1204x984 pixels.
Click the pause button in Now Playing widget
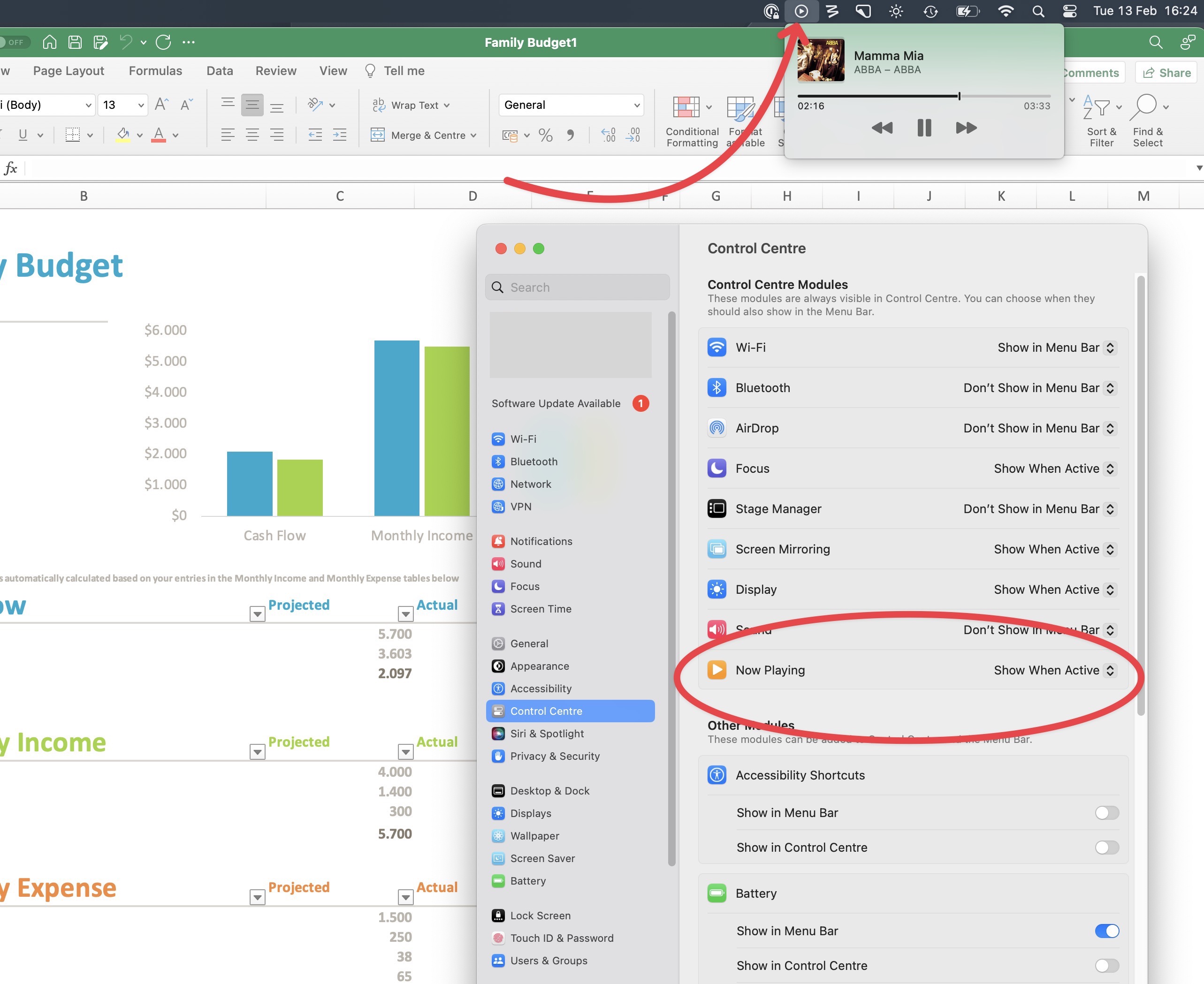click(x=923, y=126)
